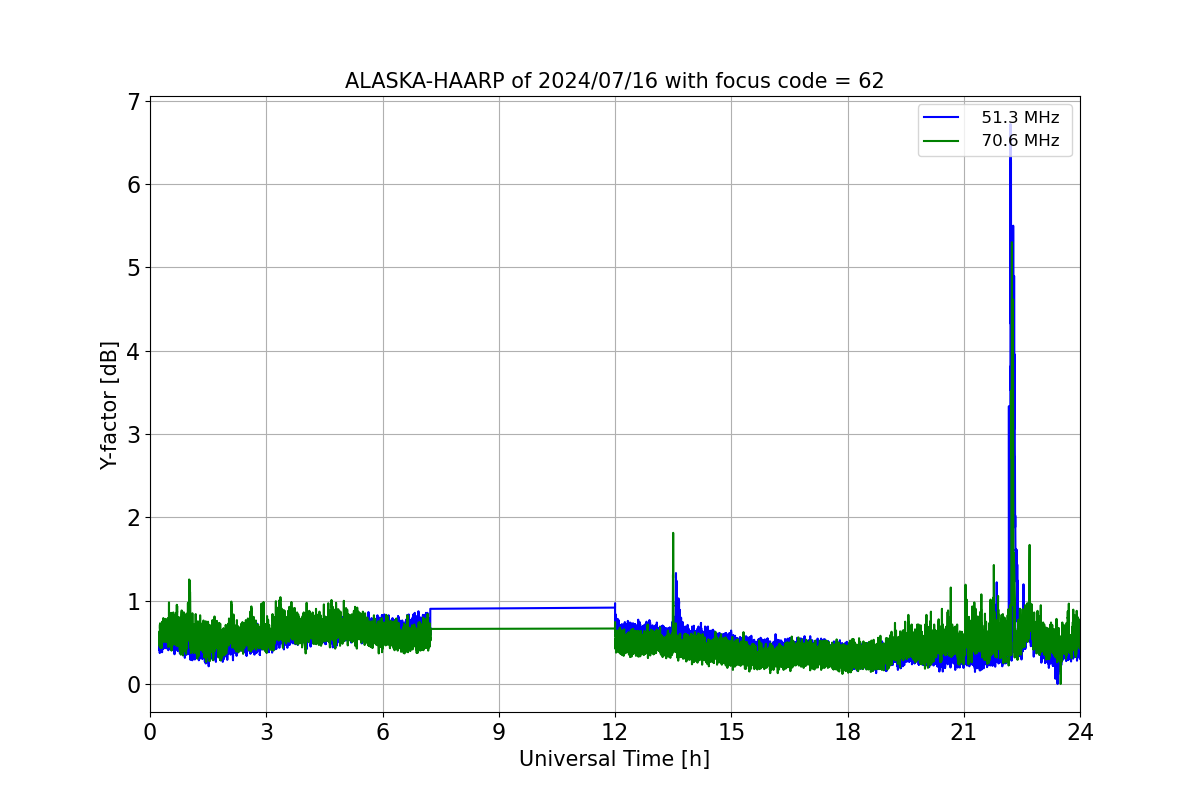
Task: Click the green spike near 13.5 h
Action: [673, 580]
